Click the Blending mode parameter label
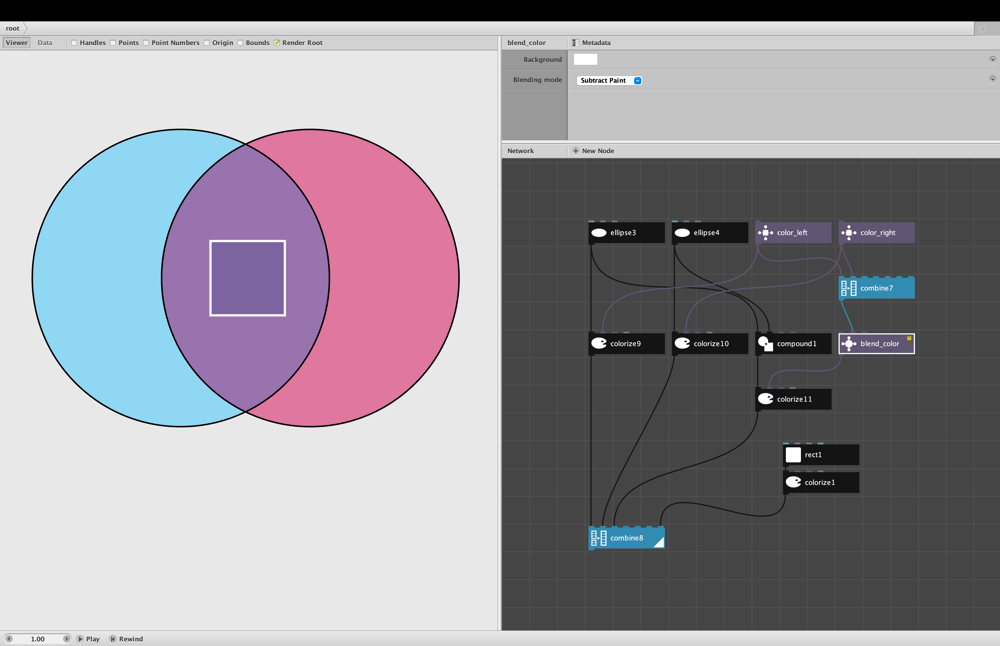Viewport: 1000px width, 646px height. tap(538, 80)
